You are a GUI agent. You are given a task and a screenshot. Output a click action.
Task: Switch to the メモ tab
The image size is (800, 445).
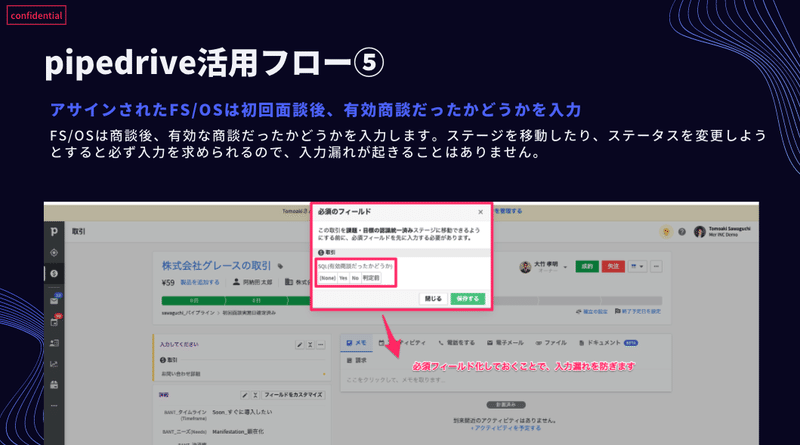(356, 343)
